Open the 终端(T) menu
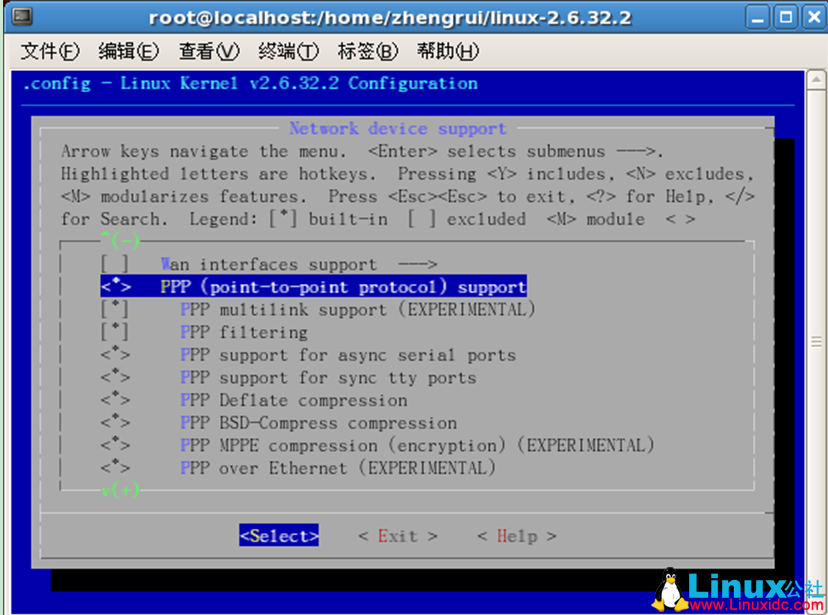 (x=288, y=51)
